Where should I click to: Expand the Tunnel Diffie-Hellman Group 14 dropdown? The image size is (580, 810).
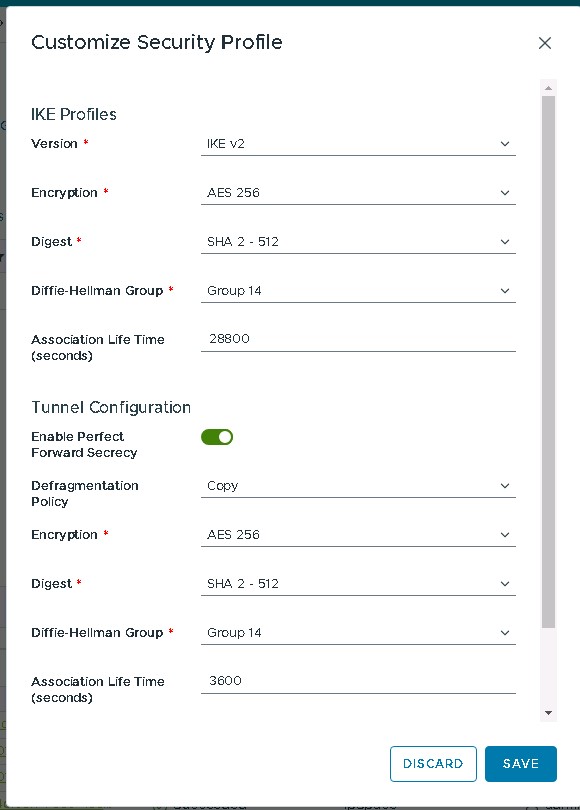[x=358, y=633]
